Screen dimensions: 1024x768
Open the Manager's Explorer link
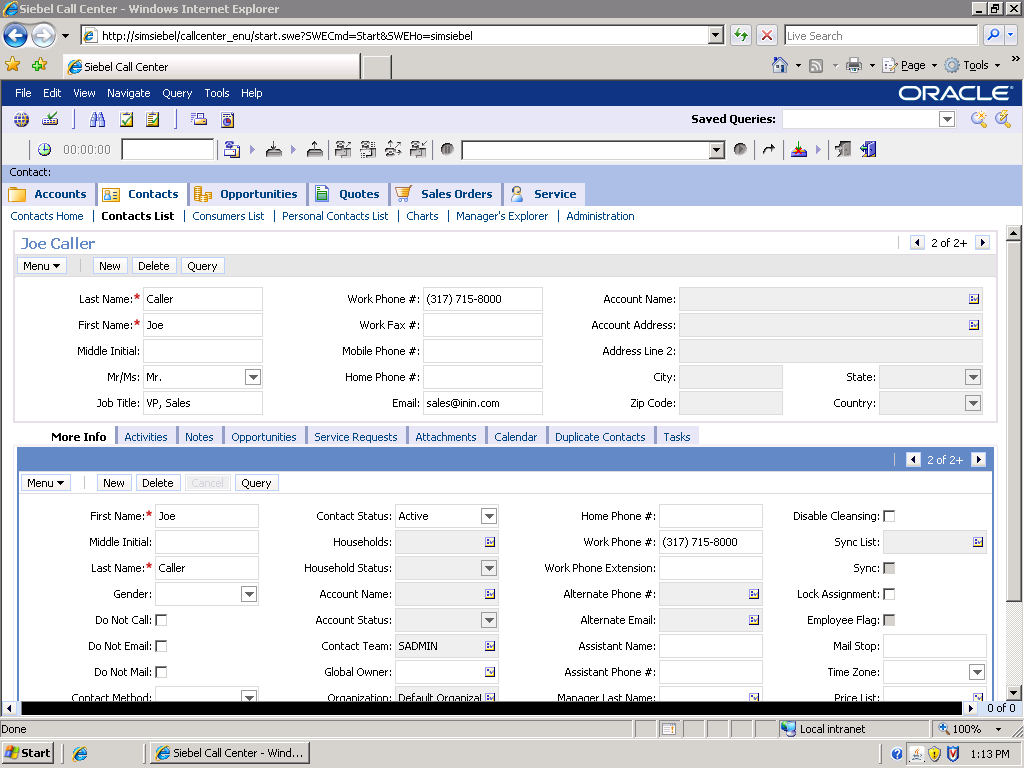[x=502, y=216]
